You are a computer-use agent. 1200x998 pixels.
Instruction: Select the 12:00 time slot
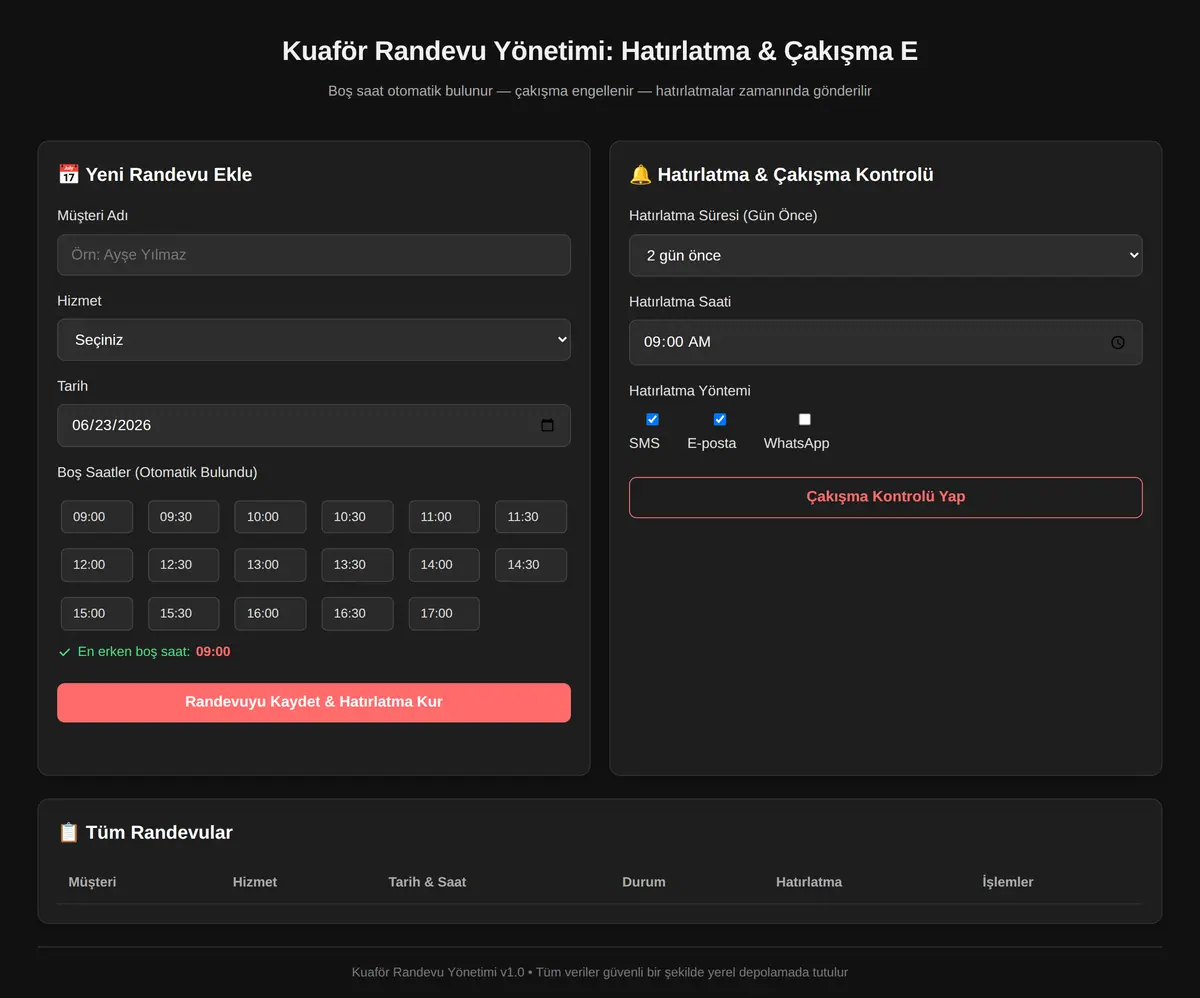click(97, 565)
